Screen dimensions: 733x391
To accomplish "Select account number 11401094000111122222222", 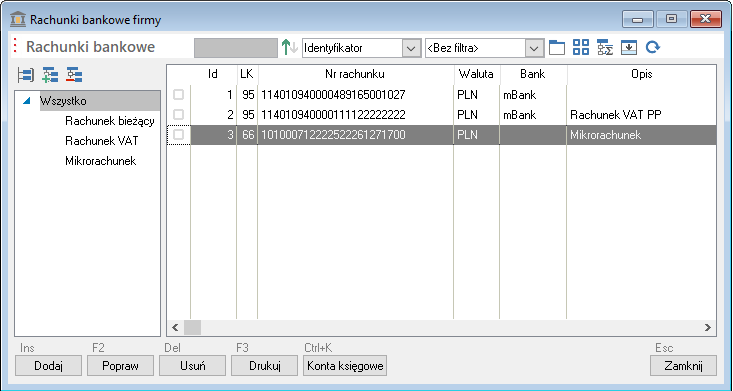I will coord(333,115).
